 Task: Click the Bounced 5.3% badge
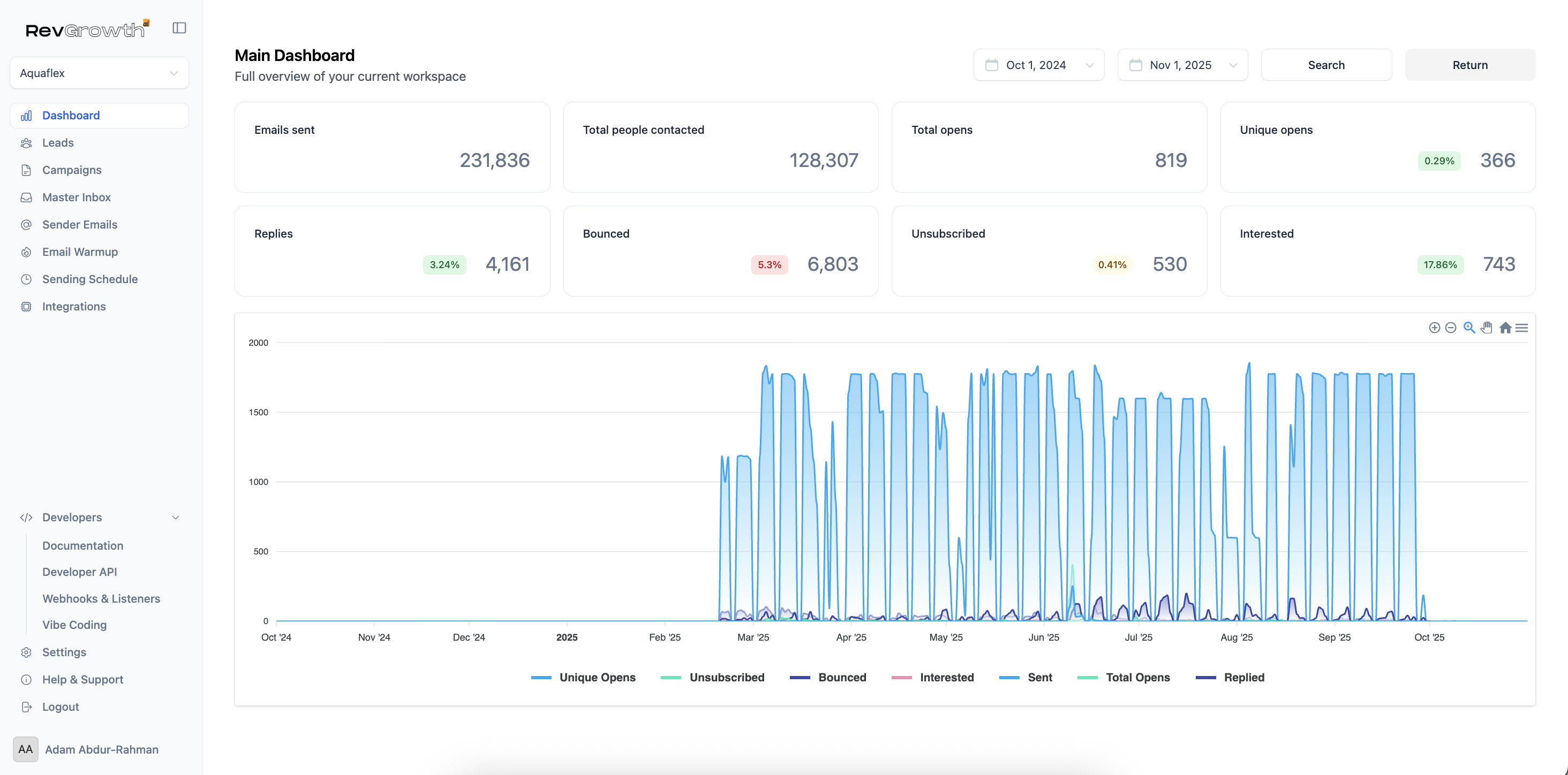[x=770, y=265]
